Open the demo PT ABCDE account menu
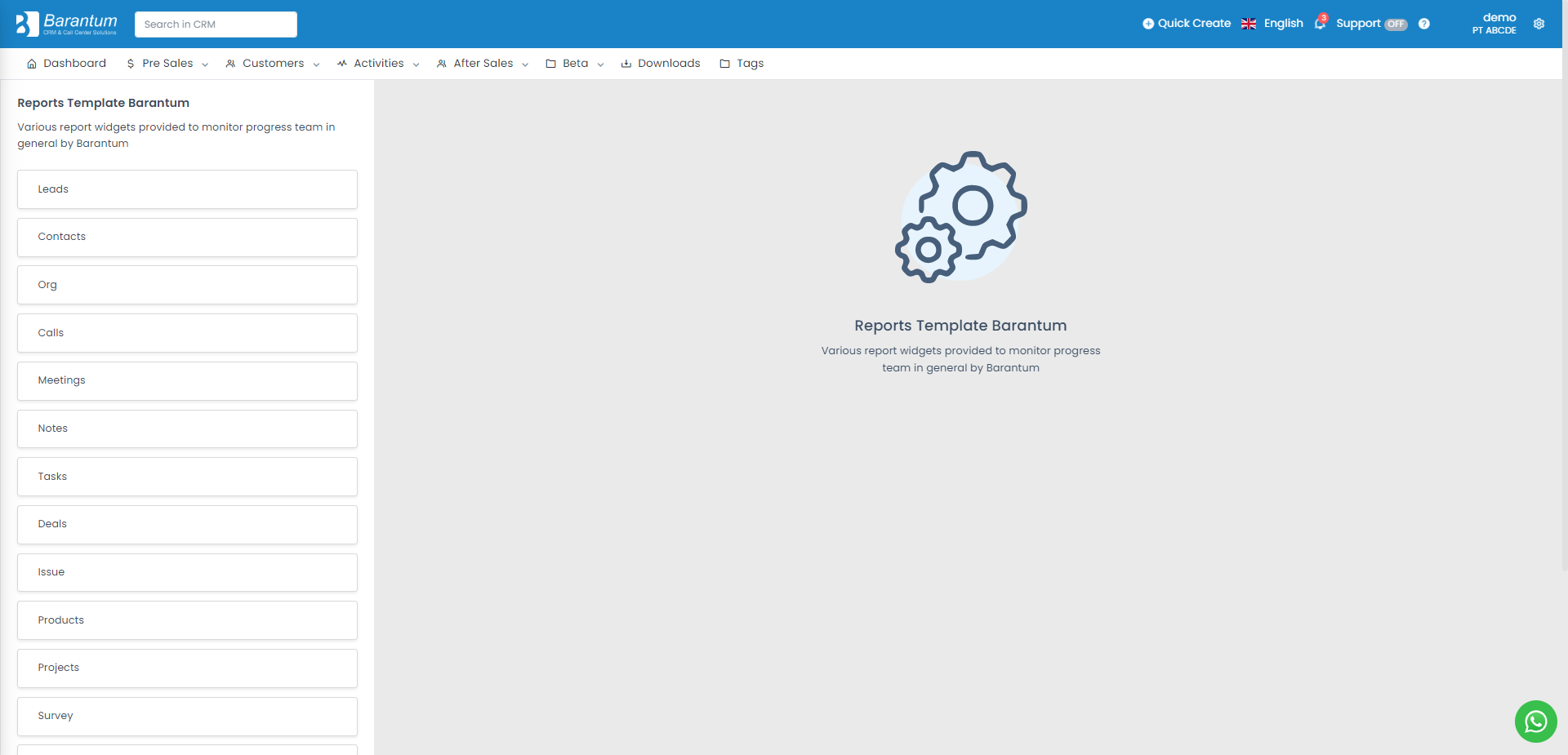This screenshot has height=755, width=1568. [1494, 24]
